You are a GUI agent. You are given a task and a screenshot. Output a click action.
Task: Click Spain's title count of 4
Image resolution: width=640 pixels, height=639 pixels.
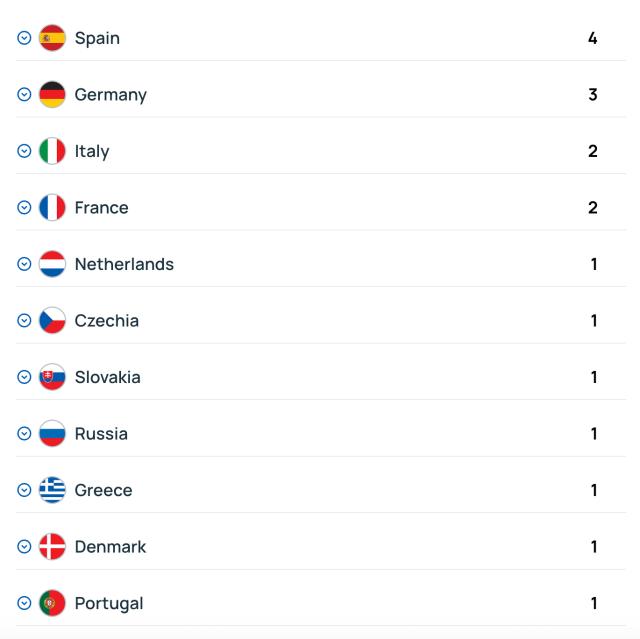click(593, 38)
